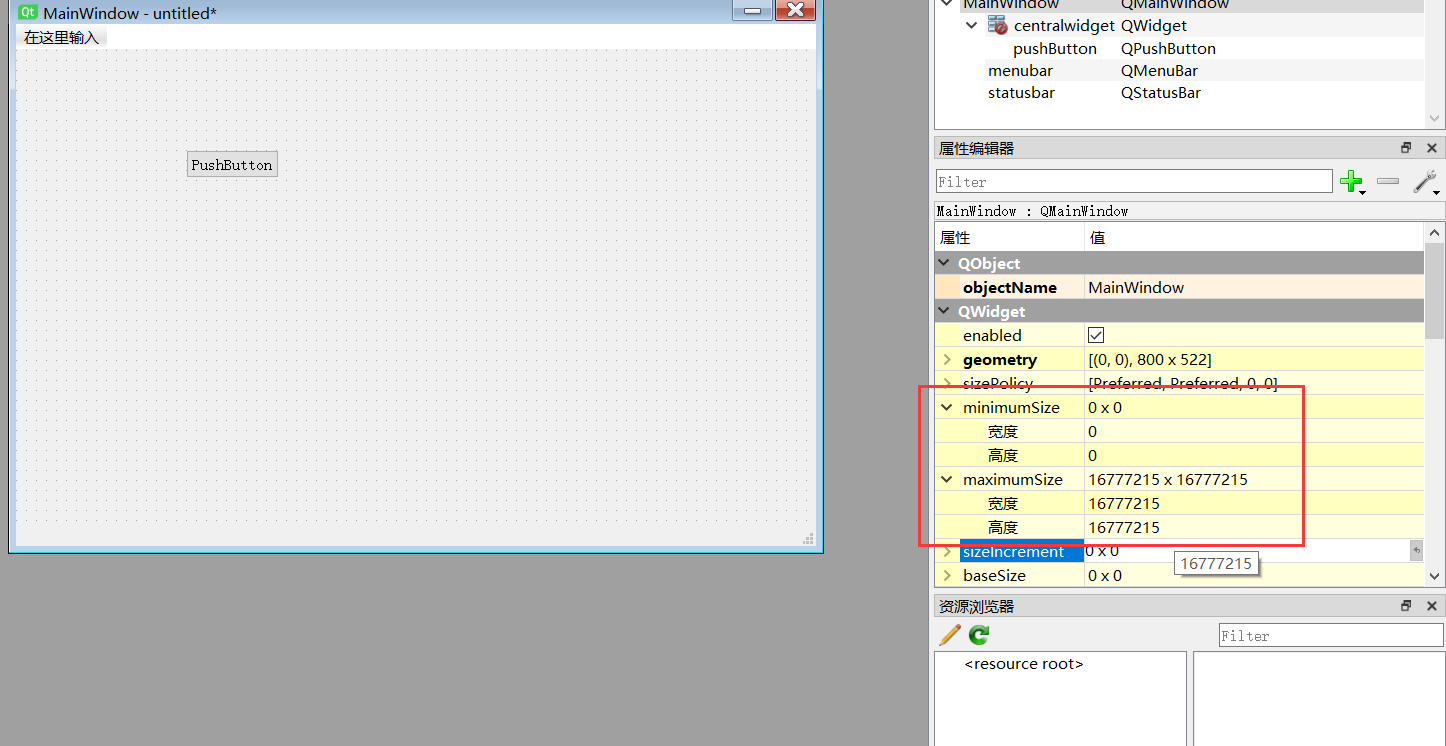The height and width of the screenshot is (746, 1446).
Task: Click the remove dynamic property minus icon
Action: [1388, 181]
